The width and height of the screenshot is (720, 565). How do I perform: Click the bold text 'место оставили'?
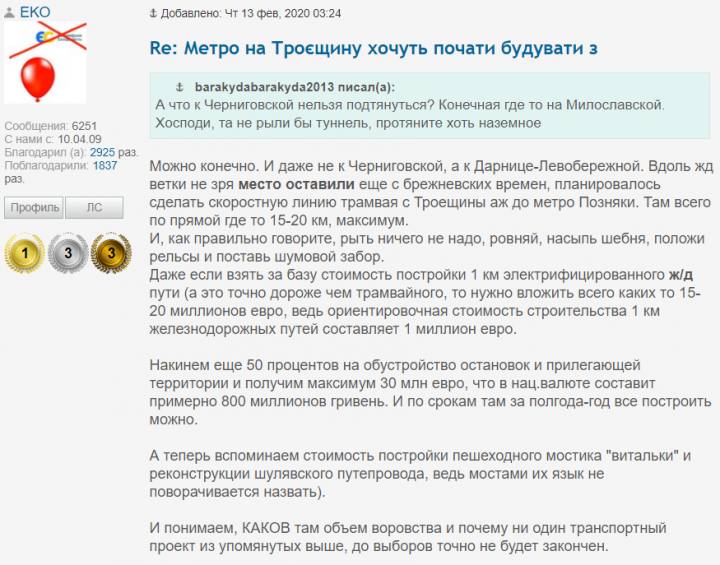point(296,184)
